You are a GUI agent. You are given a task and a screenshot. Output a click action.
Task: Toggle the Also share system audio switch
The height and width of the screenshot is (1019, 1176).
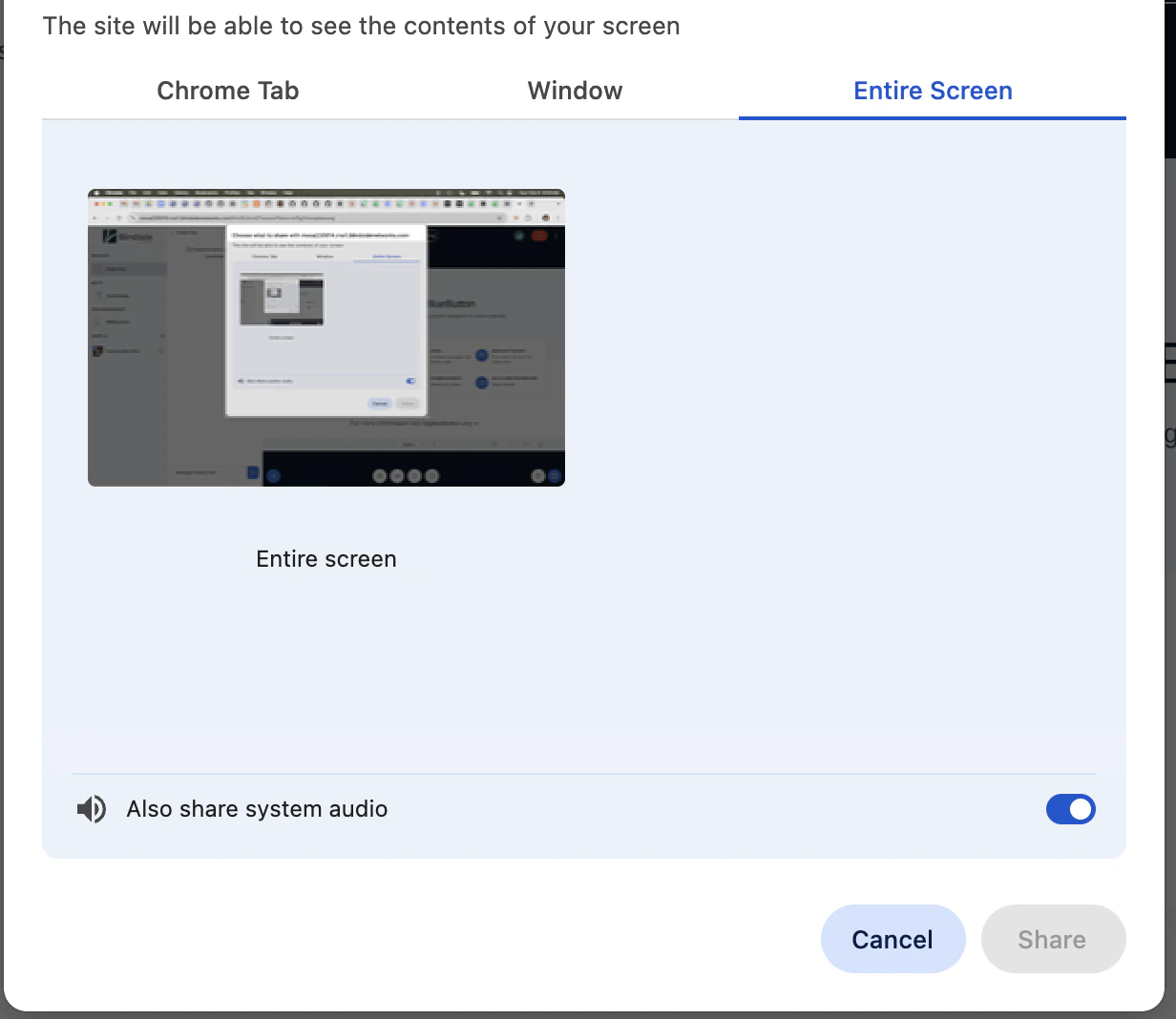point(1071,809)
